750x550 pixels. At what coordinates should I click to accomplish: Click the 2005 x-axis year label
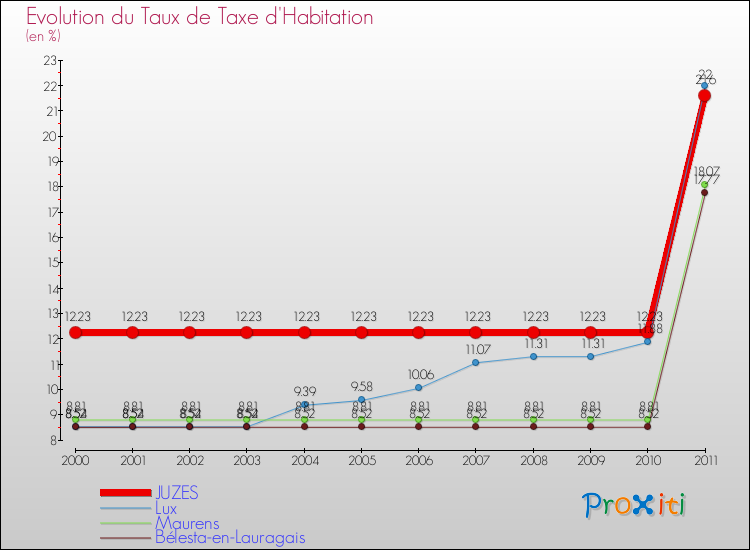362,460
